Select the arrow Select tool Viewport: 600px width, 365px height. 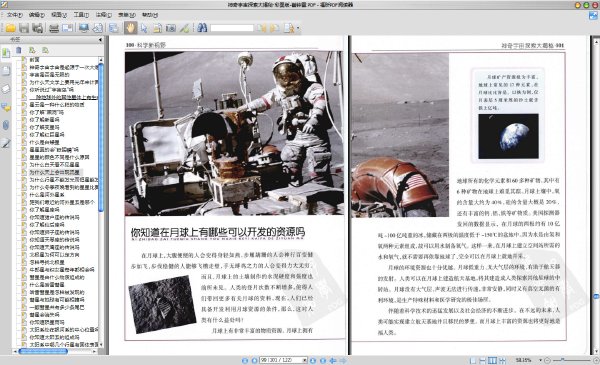pyautogui.click(x=143, y=28)
